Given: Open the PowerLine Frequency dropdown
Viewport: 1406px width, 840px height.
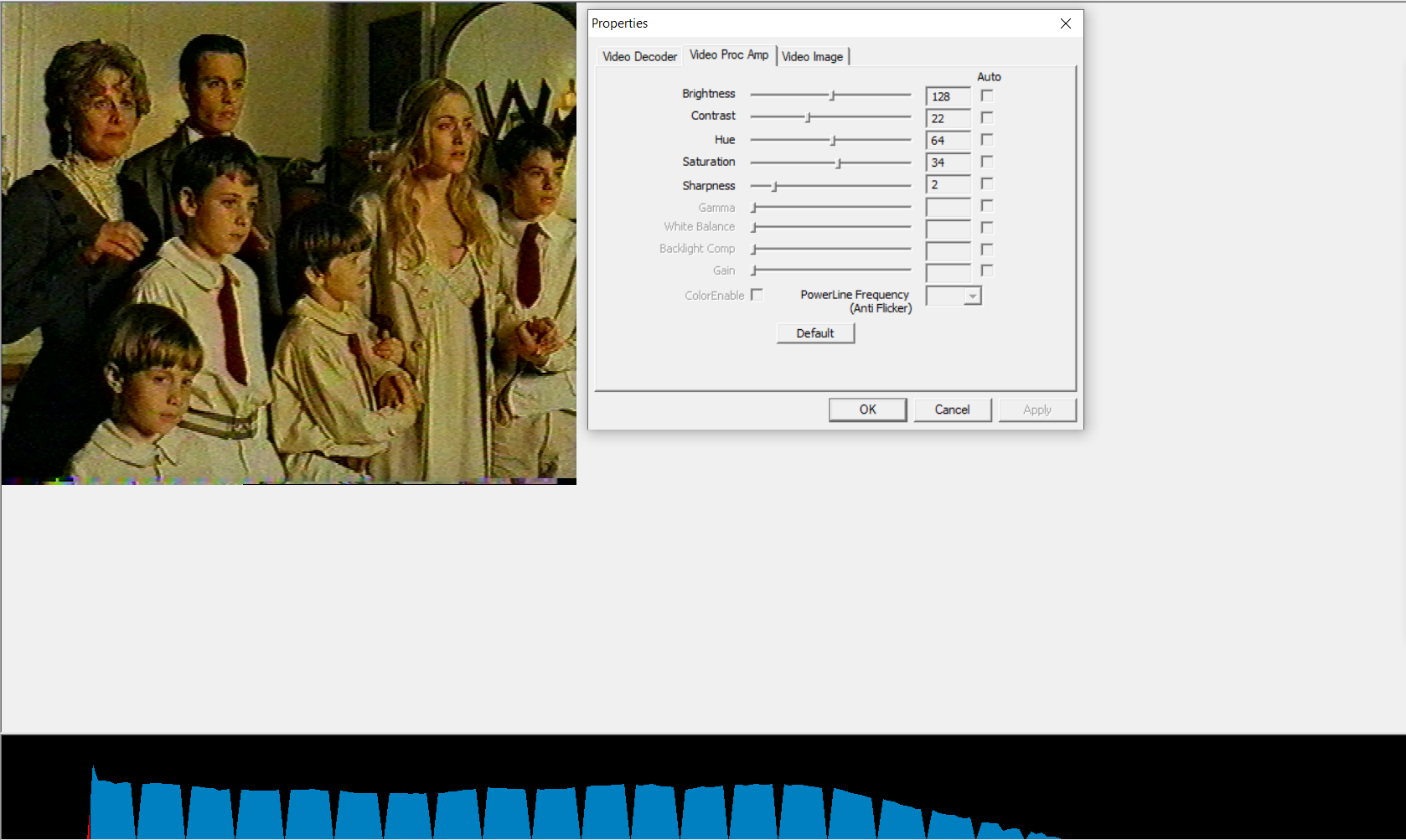Looking at the screenshot, I should (954, 296).
